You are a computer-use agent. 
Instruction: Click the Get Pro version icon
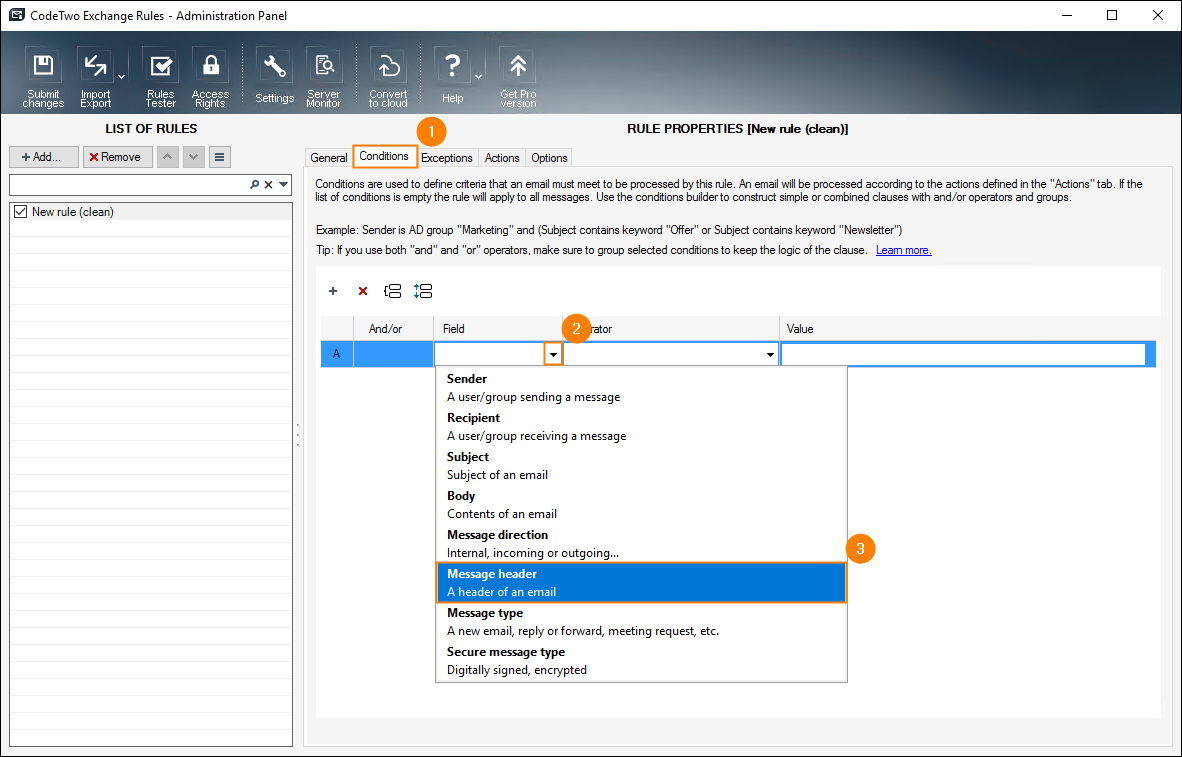click(518, 78)
